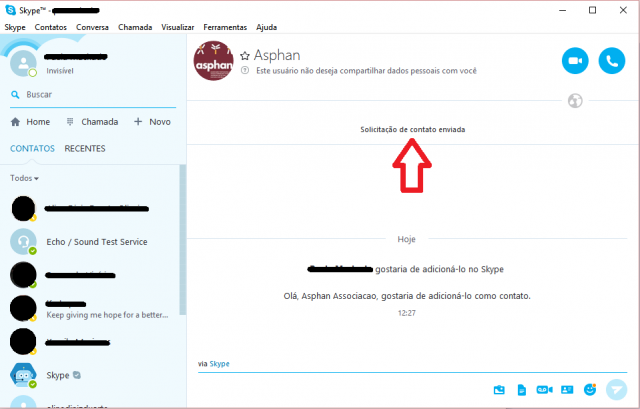
Task: Open the Visualizar menu
Action: (178, 27)
